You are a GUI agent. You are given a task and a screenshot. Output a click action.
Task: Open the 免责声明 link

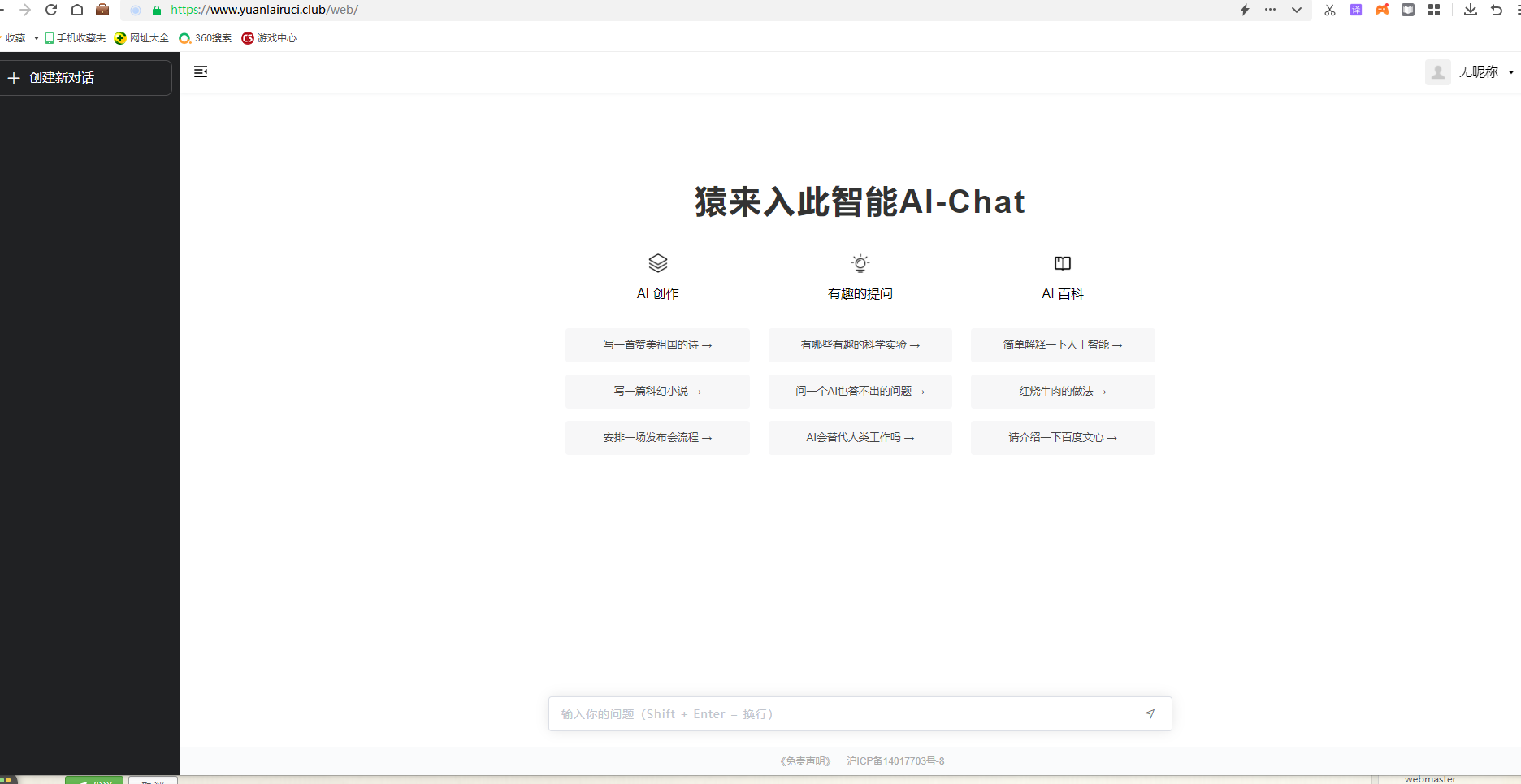tap(805, 761)
